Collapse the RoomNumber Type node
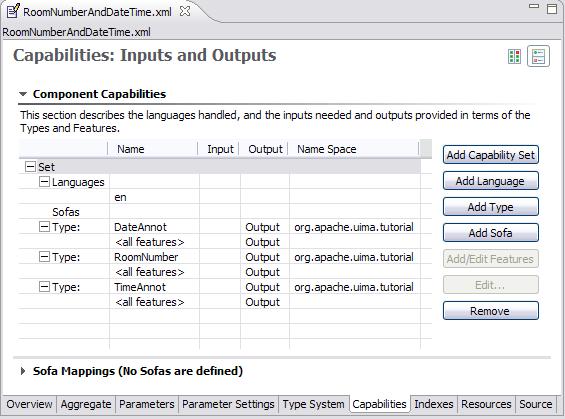 coord(44,257)
